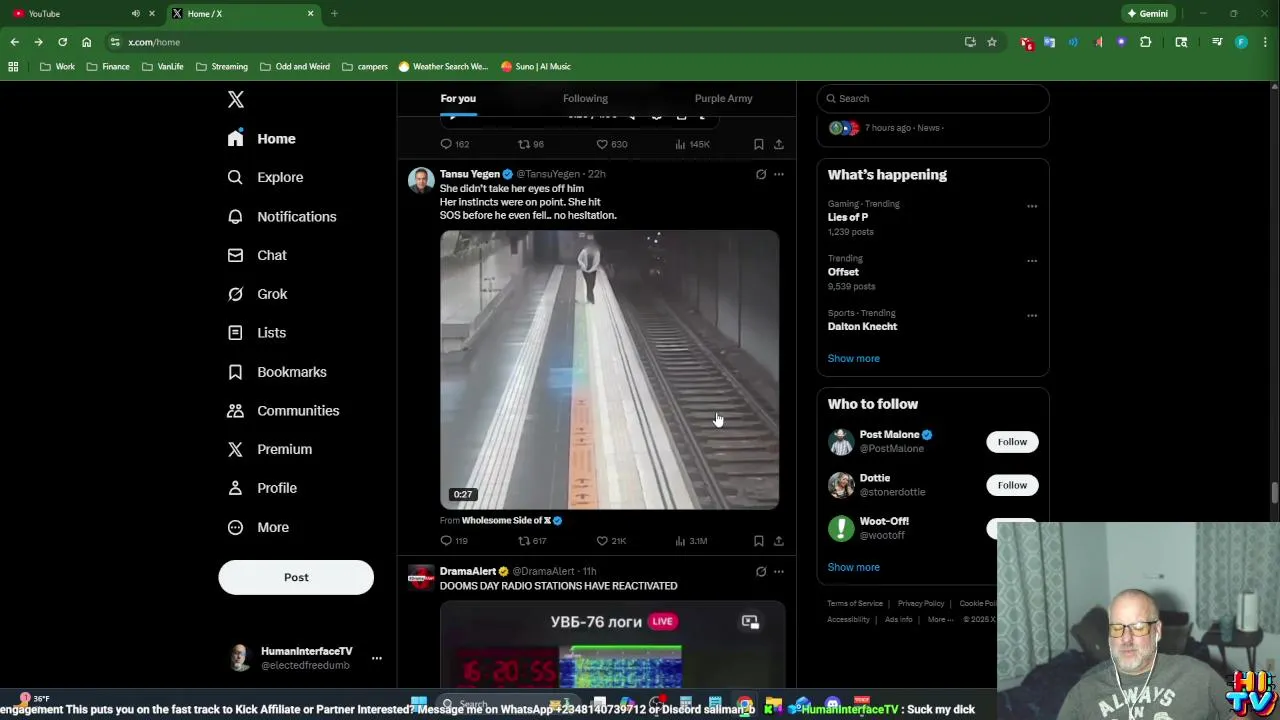Click the Premium X icon
Screen dimensions: 1280x720
(235, 449)
